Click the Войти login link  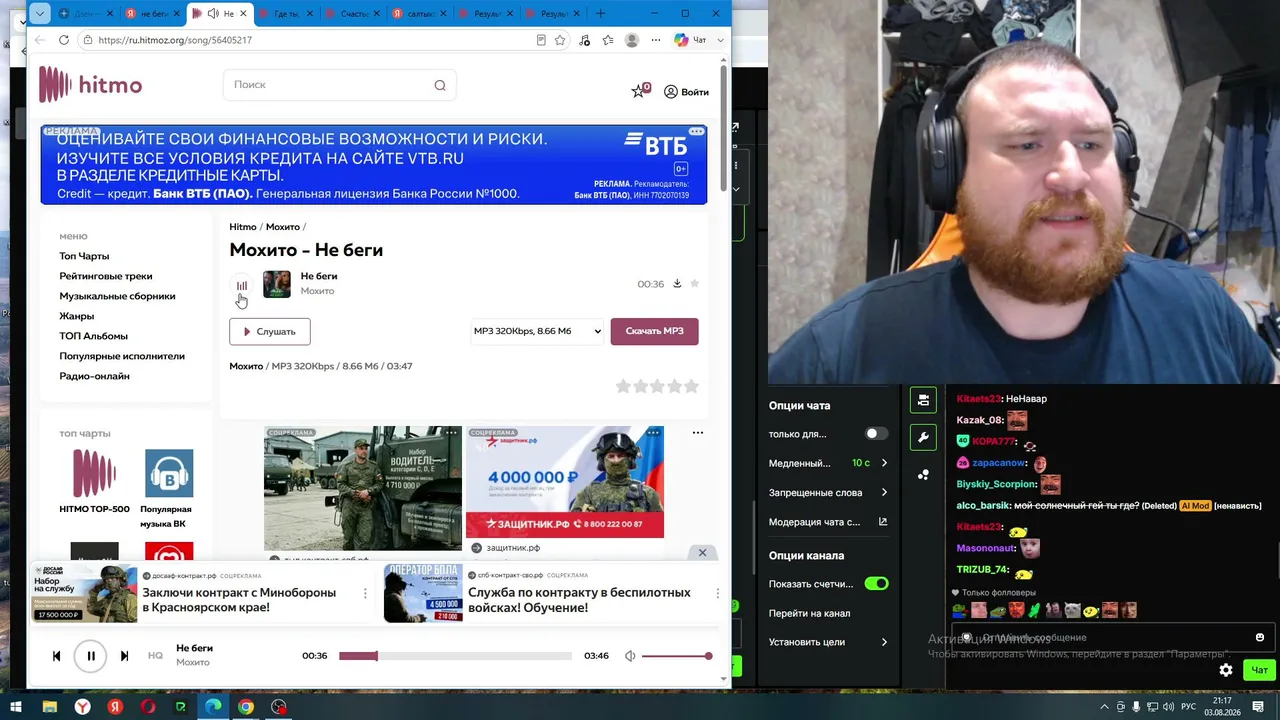(x=686, y=92)
